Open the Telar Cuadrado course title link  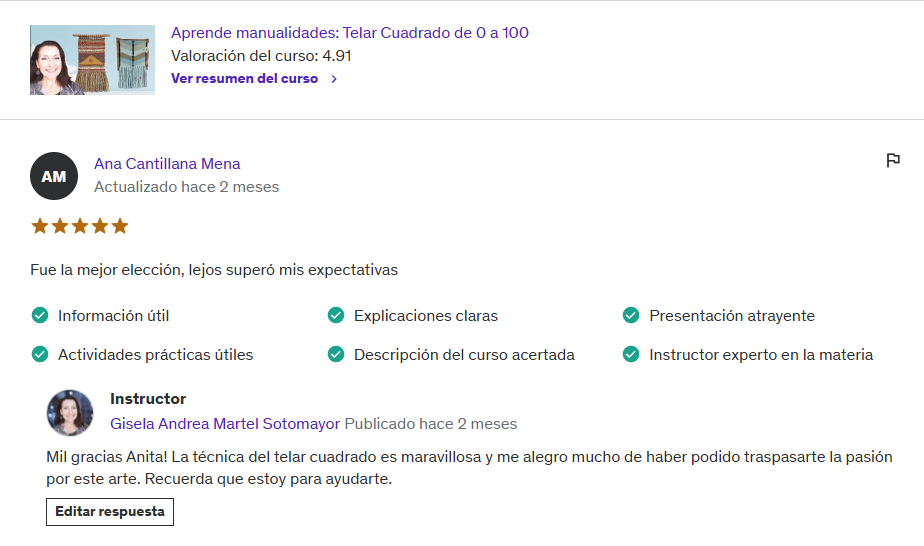(350, 33)
